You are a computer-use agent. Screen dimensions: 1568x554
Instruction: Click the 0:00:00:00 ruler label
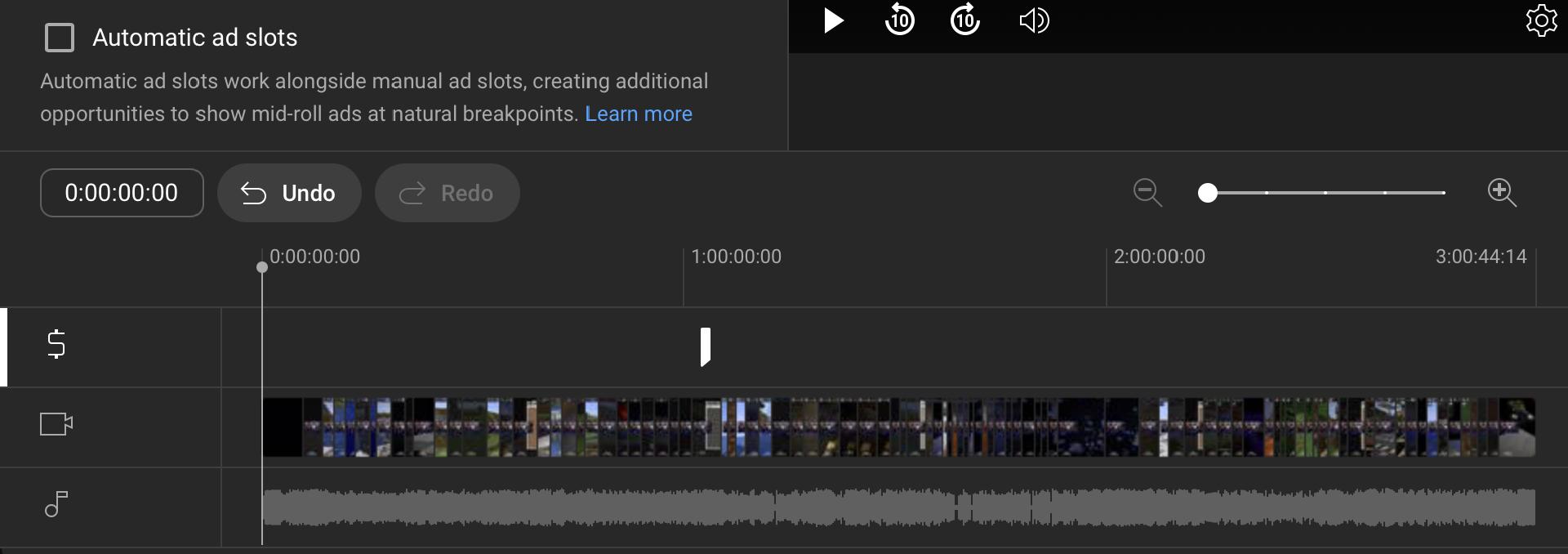[315, 257]
